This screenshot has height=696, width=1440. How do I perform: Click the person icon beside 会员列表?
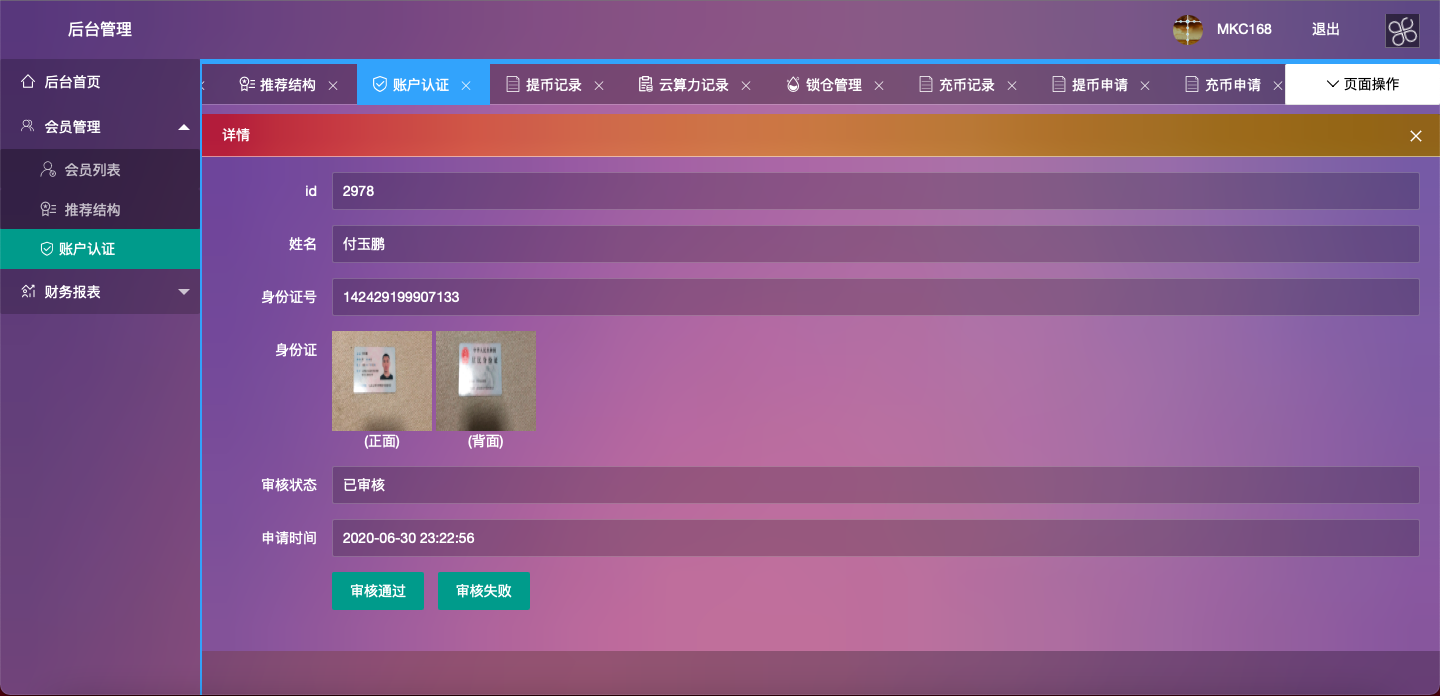point(47,169)
